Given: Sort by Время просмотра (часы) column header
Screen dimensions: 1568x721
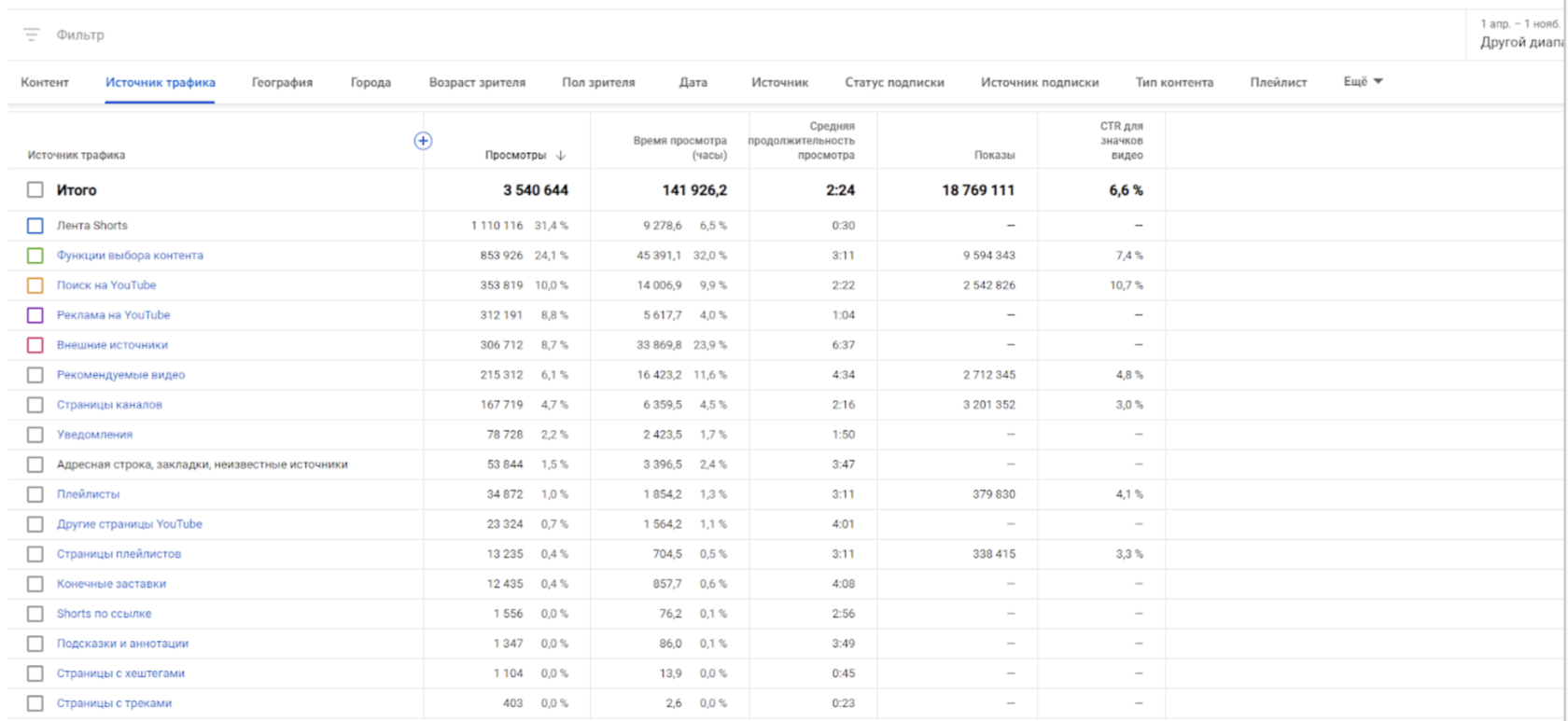Looking at the screenshot, I should 679,147.
